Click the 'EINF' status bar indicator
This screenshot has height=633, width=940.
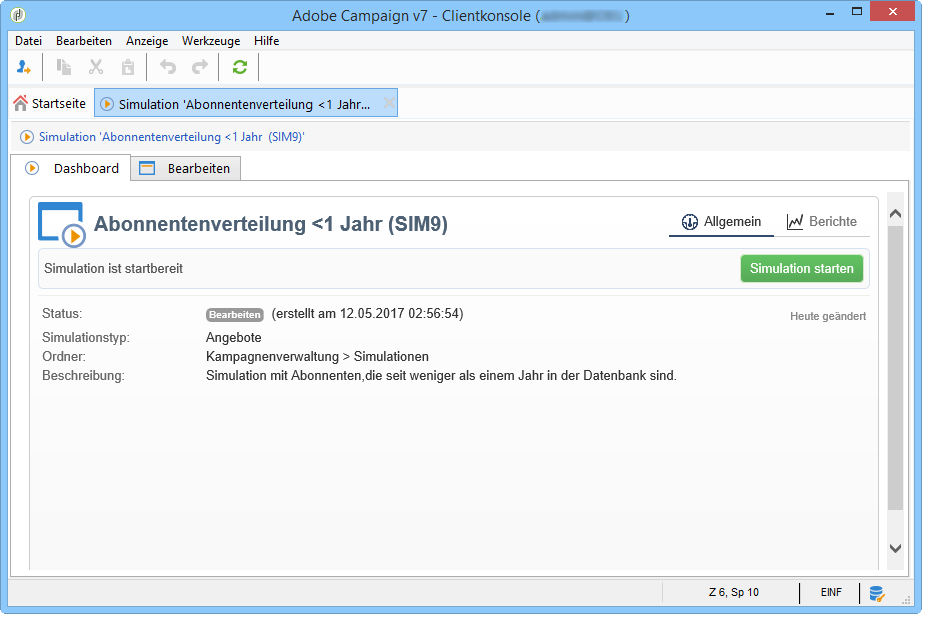831,592
